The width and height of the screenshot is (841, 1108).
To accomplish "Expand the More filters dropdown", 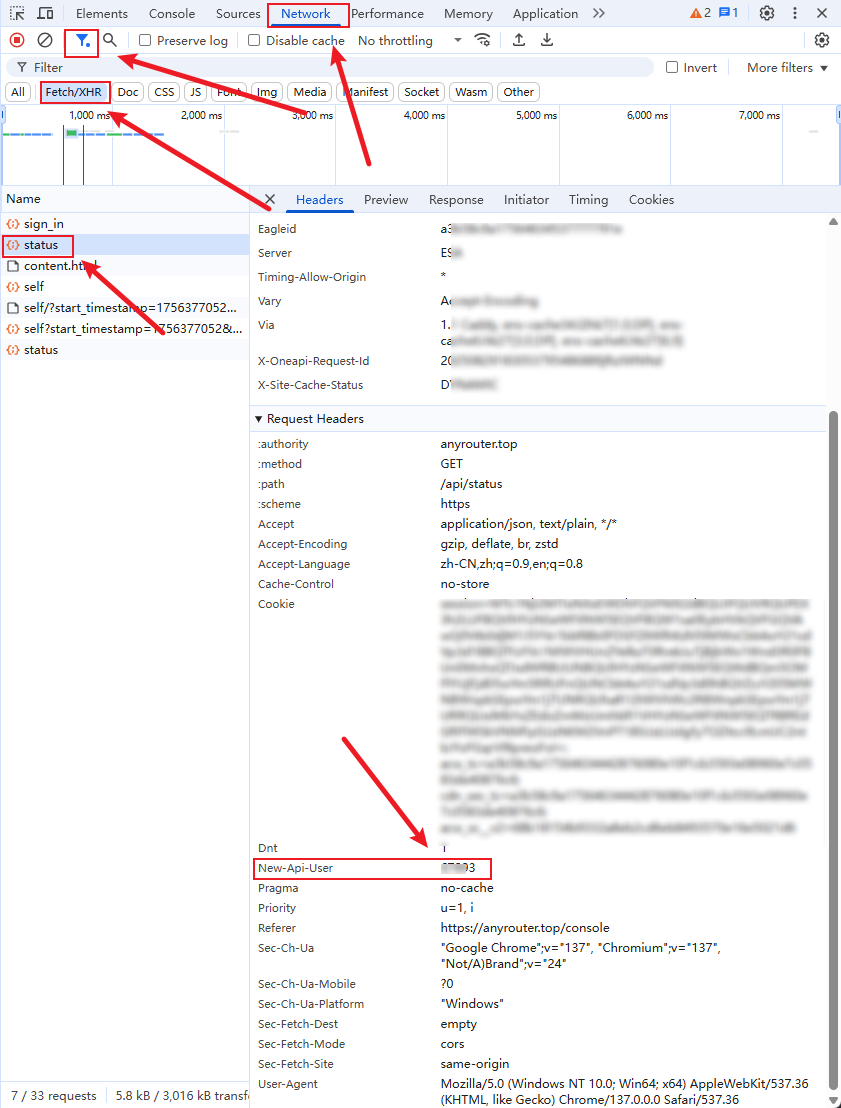I will 786,67.
